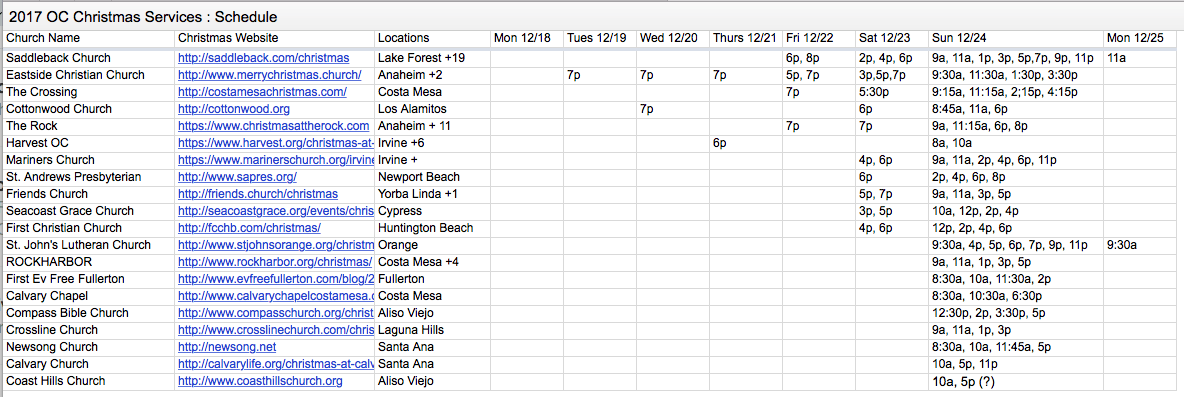Open the sapres.org link
The height and width of the screenshot is (397, 1184).
point(237,177)
